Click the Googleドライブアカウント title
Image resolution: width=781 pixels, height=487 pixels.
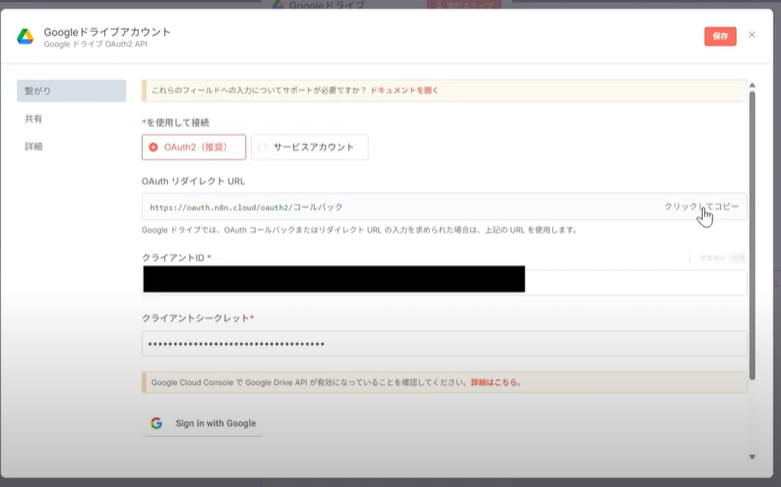[107, 32]
